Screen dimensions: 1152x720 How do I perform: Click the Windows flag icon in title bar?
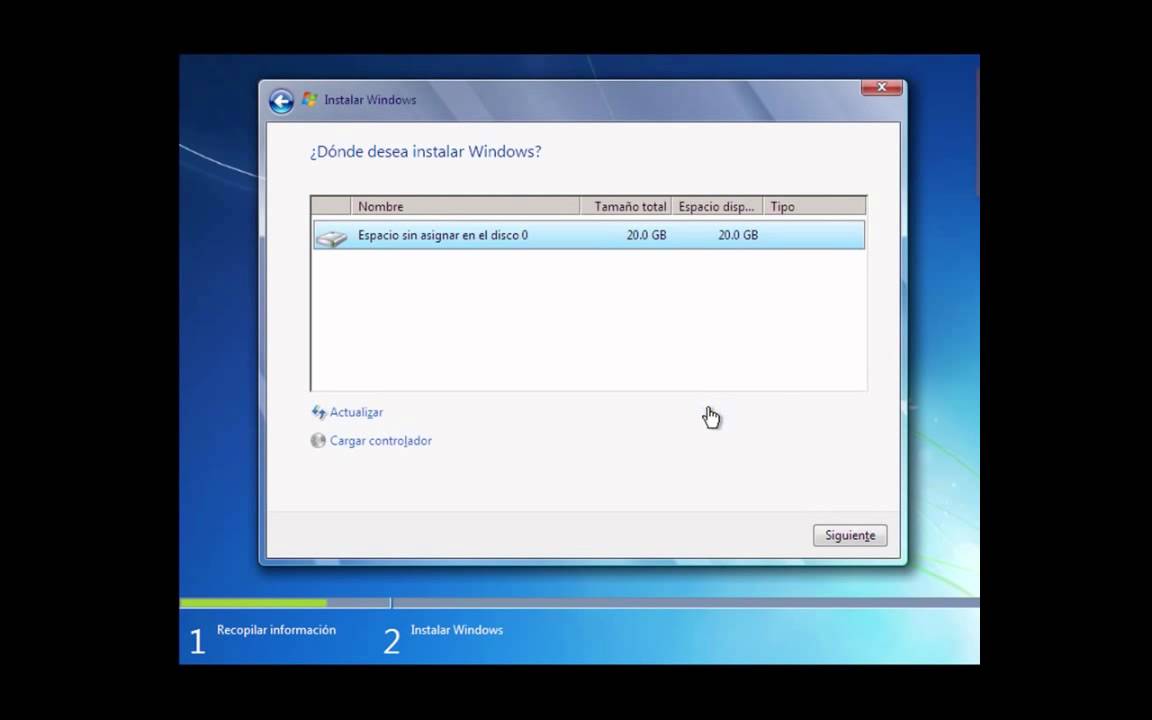[309, 99]
